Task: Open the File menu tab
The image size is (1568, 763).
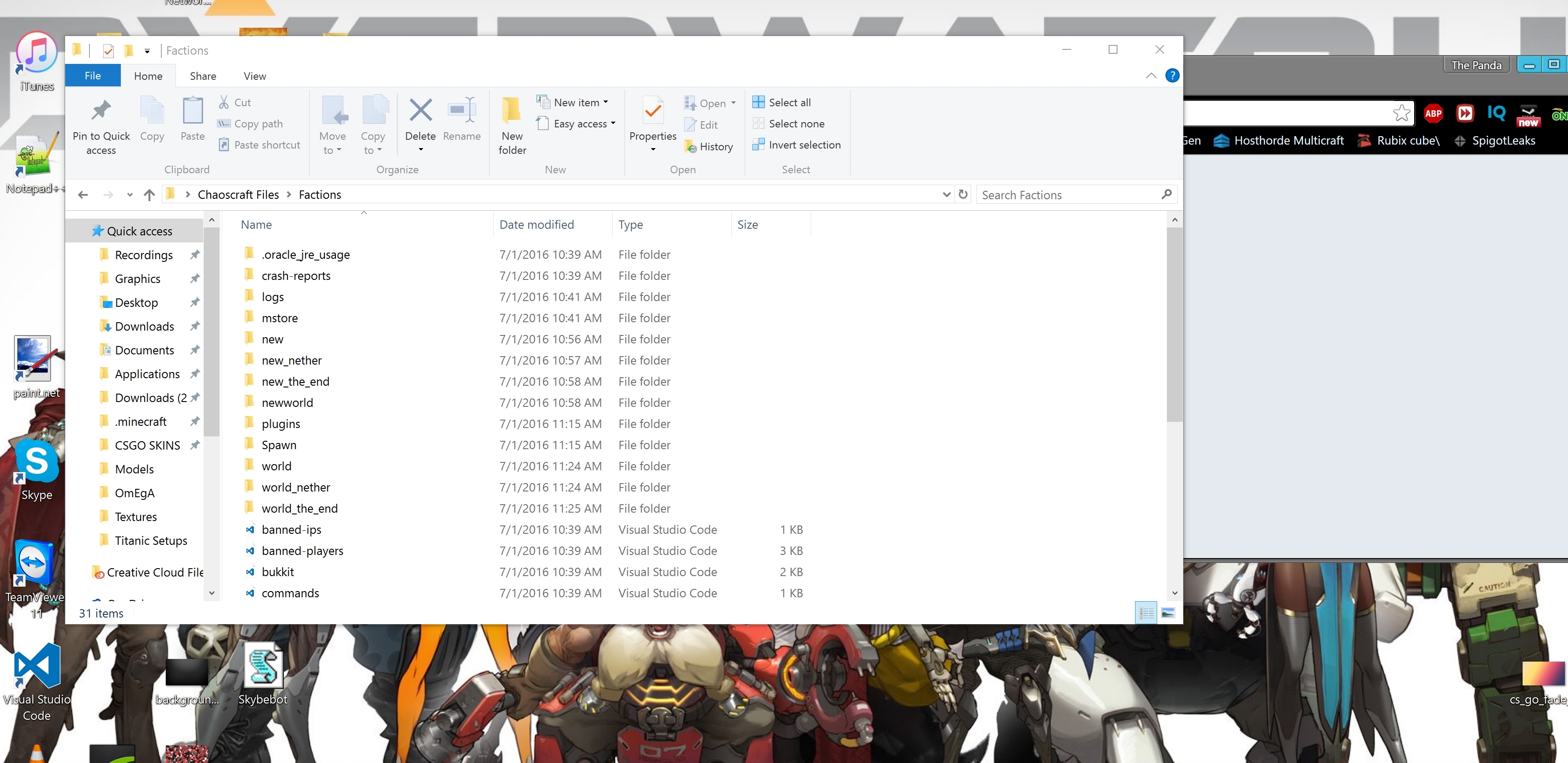Action: click(x=93, y=75)
